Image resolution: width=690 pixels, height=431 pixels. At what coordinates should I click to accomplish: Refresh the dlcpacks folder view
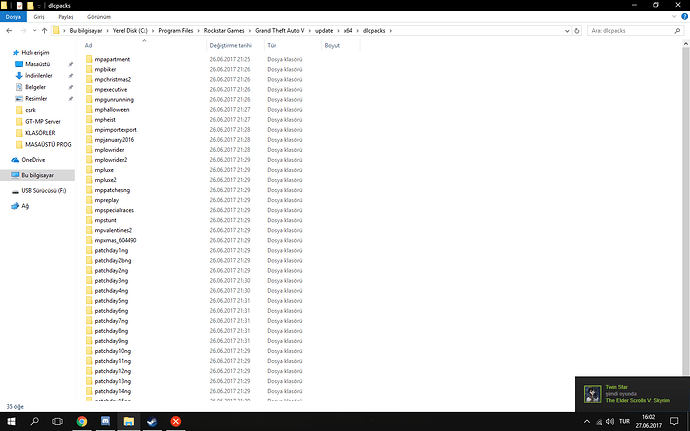pos(577,31)
